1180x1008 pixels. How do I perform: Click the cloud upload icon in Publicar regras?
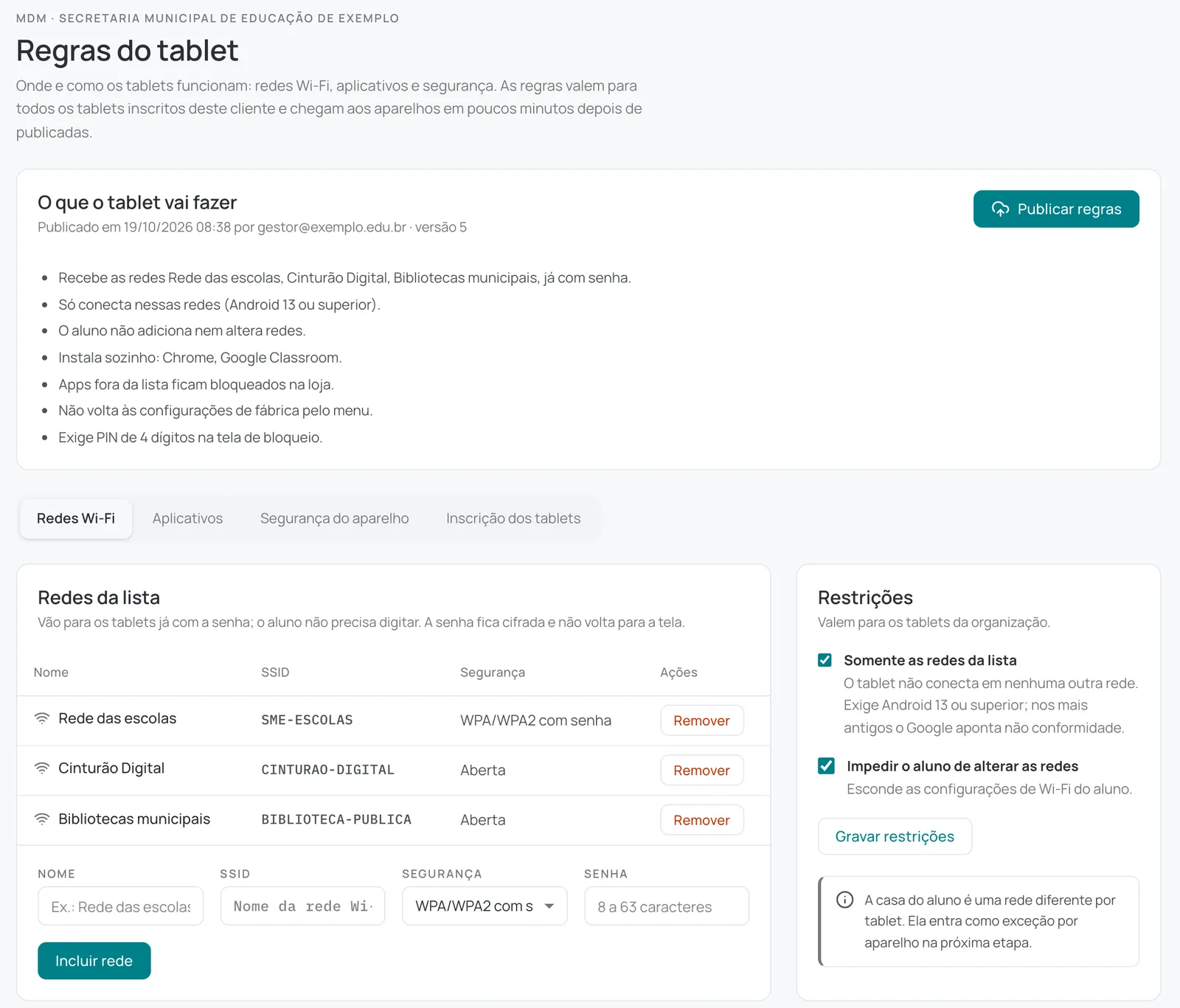click(x=1000, y=209)
